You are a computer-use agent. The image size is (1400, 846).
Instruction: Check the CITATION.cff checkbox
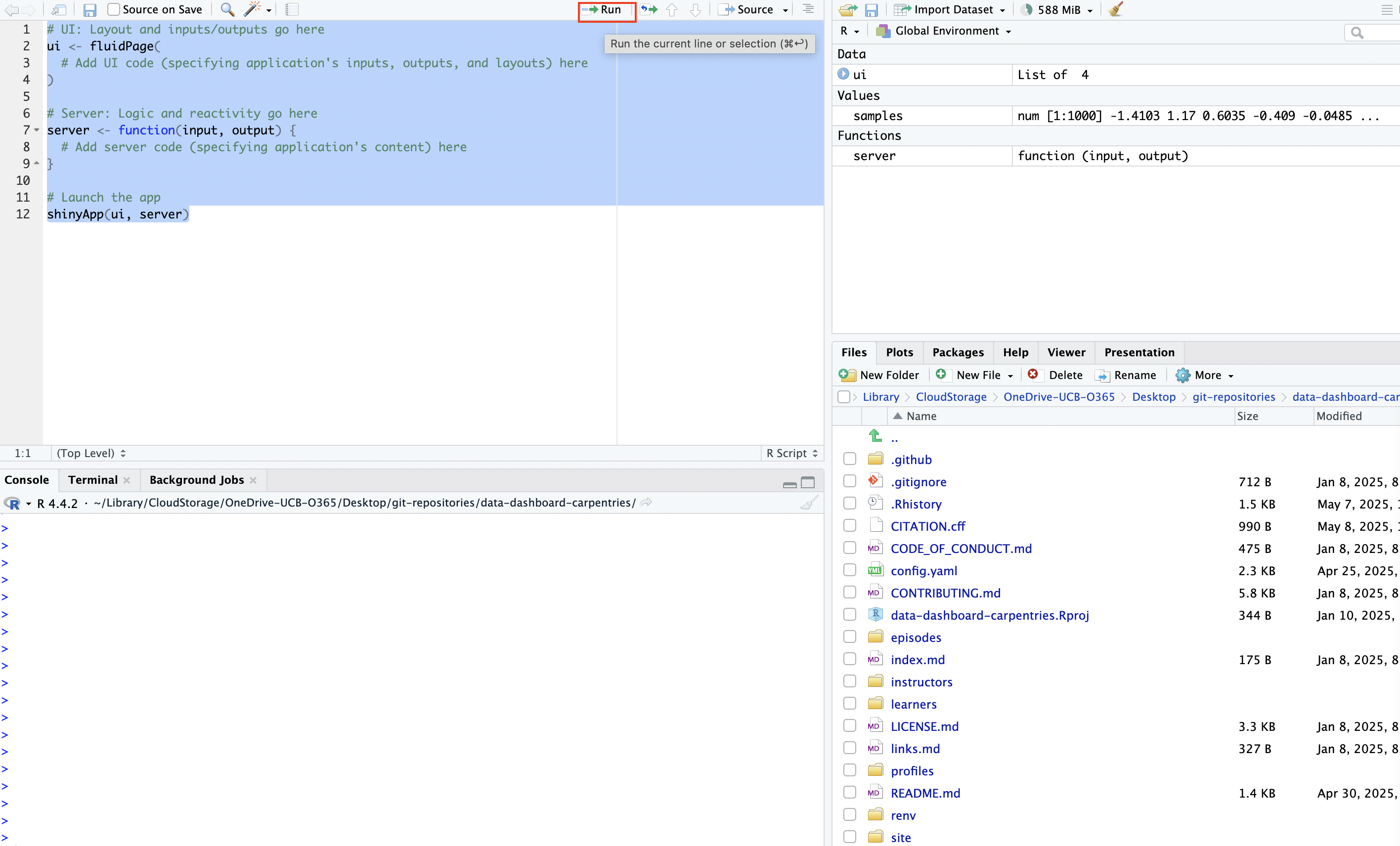pos(849,526)
